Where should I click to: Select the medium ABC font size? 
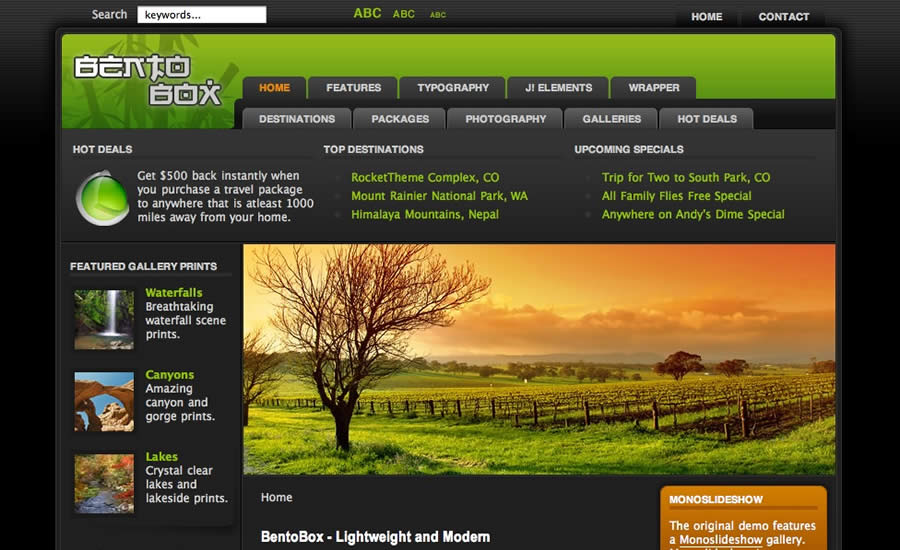coord(404,14)
